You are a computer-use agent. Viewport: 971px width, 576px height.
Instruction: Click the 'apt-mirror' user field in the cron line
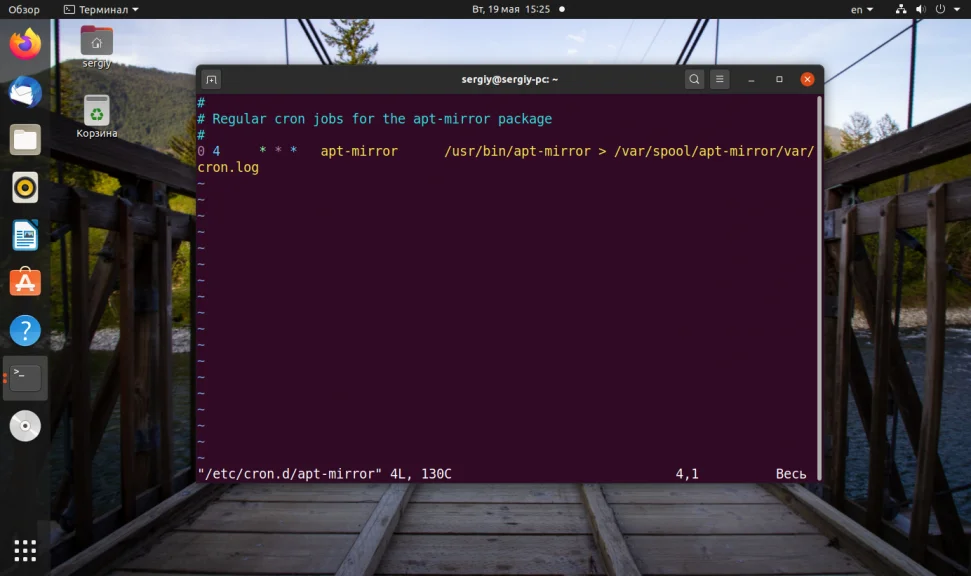pos(359,151)
